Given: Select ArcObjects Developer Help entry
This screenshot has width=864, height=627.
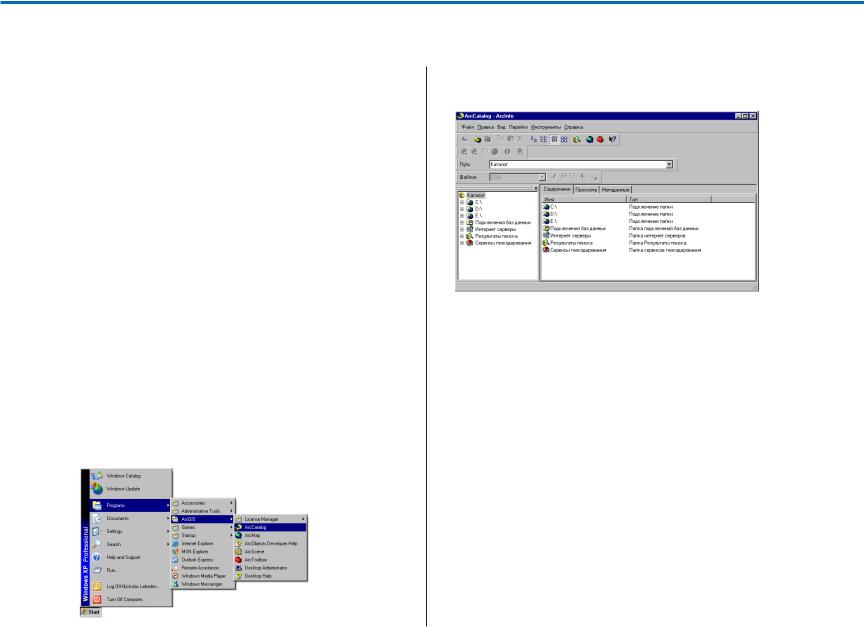Looking at the screenshot, I should pos(271,543).
